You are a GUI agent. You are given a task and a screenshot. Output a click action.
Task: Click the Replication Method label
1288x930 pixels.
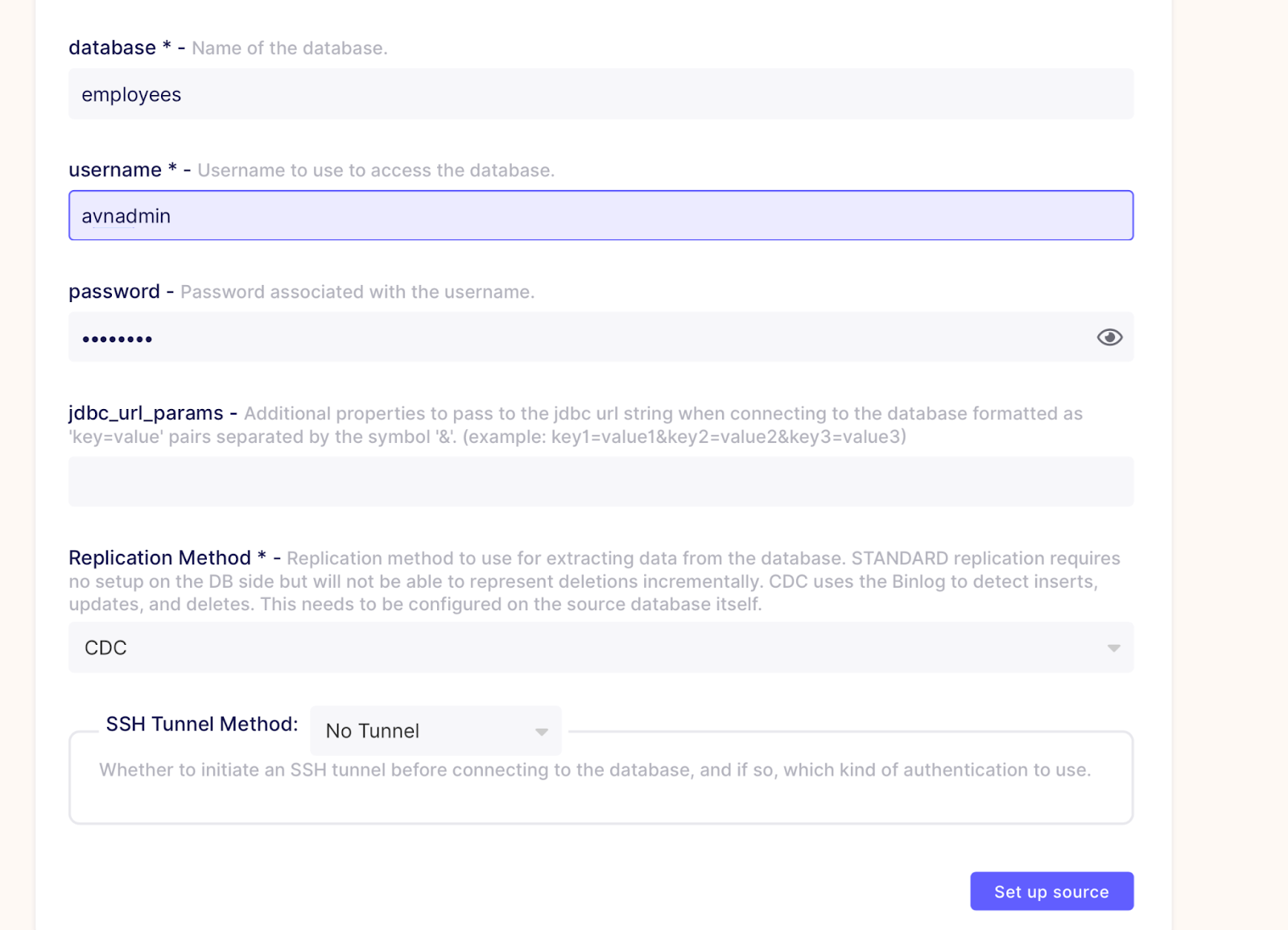click(159, 558)
